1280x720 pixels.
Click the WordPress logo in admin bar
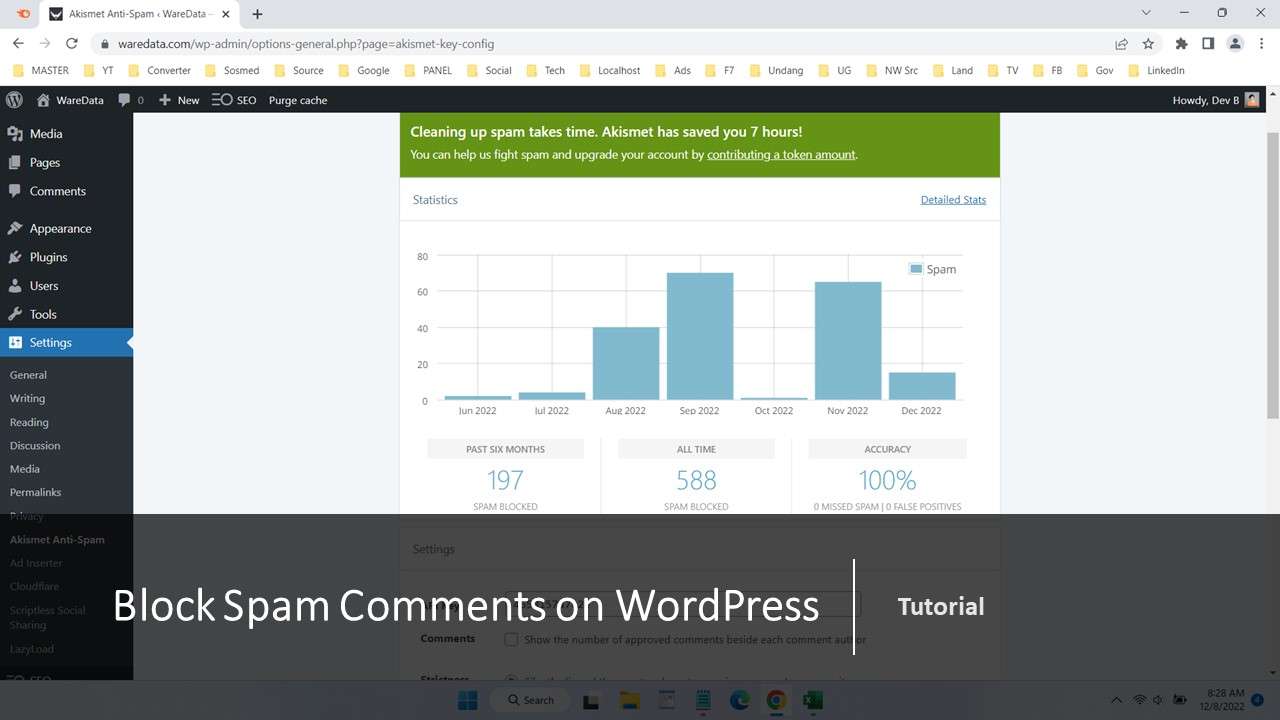14,100
